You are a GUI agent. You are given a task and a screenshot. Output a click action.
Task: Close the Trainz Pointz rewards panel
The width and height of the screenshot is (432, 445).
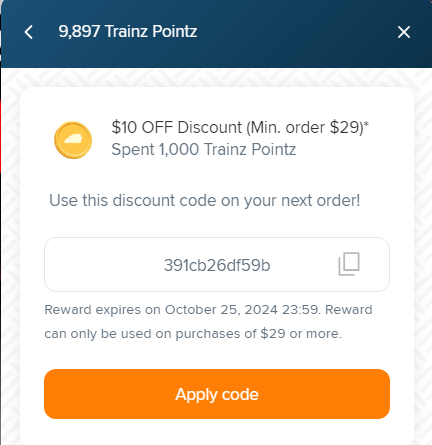[x=404, y=32]
